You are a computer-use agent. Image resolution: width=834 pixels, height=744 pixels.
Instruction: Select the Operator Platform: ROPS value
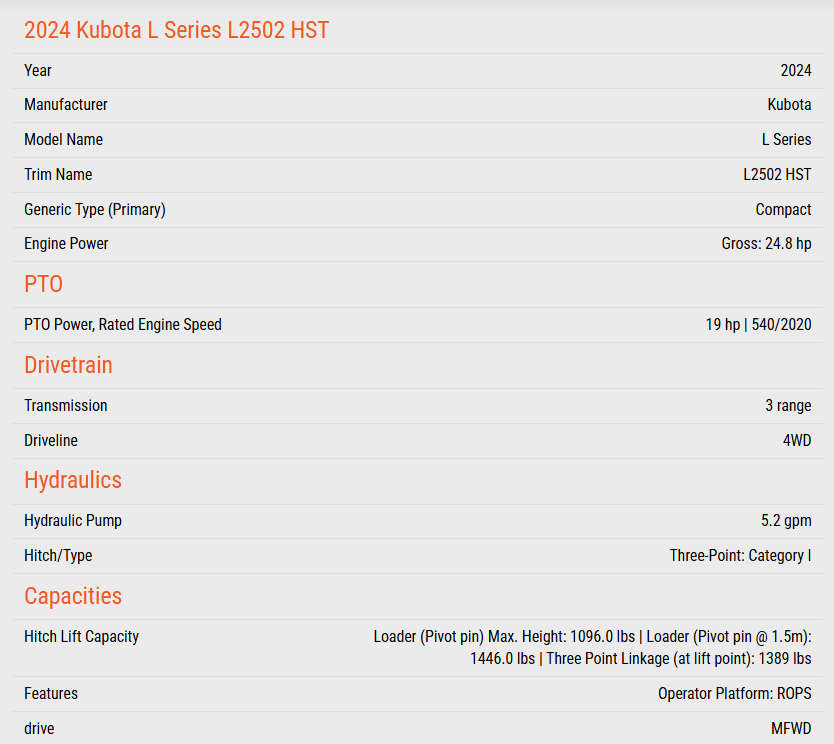tap(734, 694)
